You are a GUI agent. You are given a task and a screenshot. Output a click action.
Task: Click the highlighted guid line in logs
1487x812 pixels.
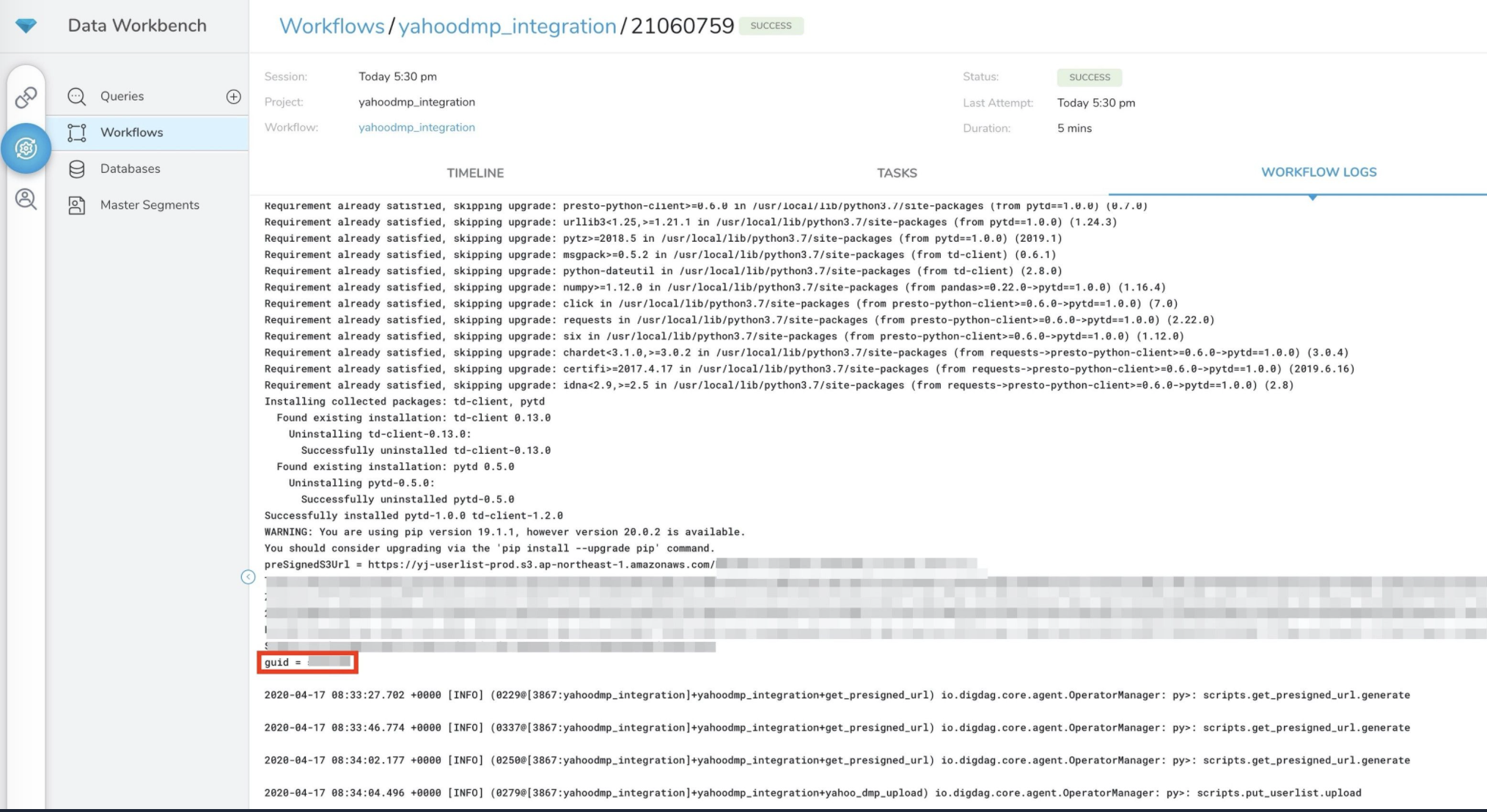point(307,662)
